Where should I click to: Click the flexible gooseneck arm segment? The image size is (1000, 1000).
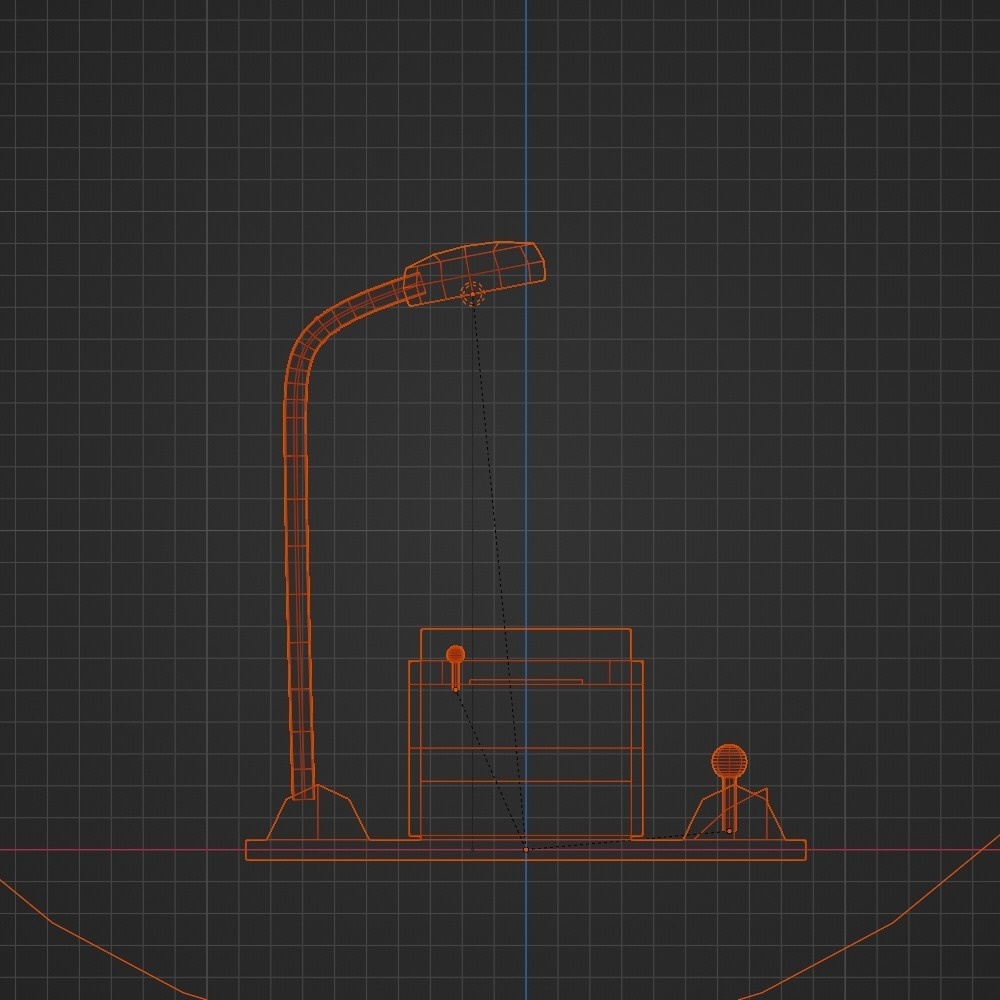(x=300, y=550)
